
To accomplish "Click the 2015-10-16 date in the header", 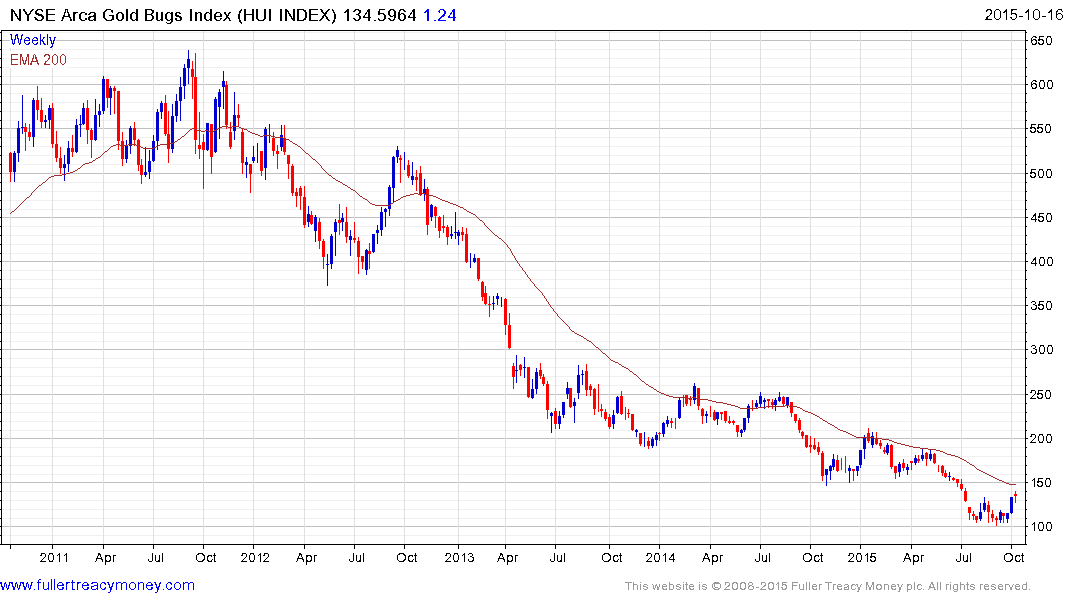I will coord(1023,15).
